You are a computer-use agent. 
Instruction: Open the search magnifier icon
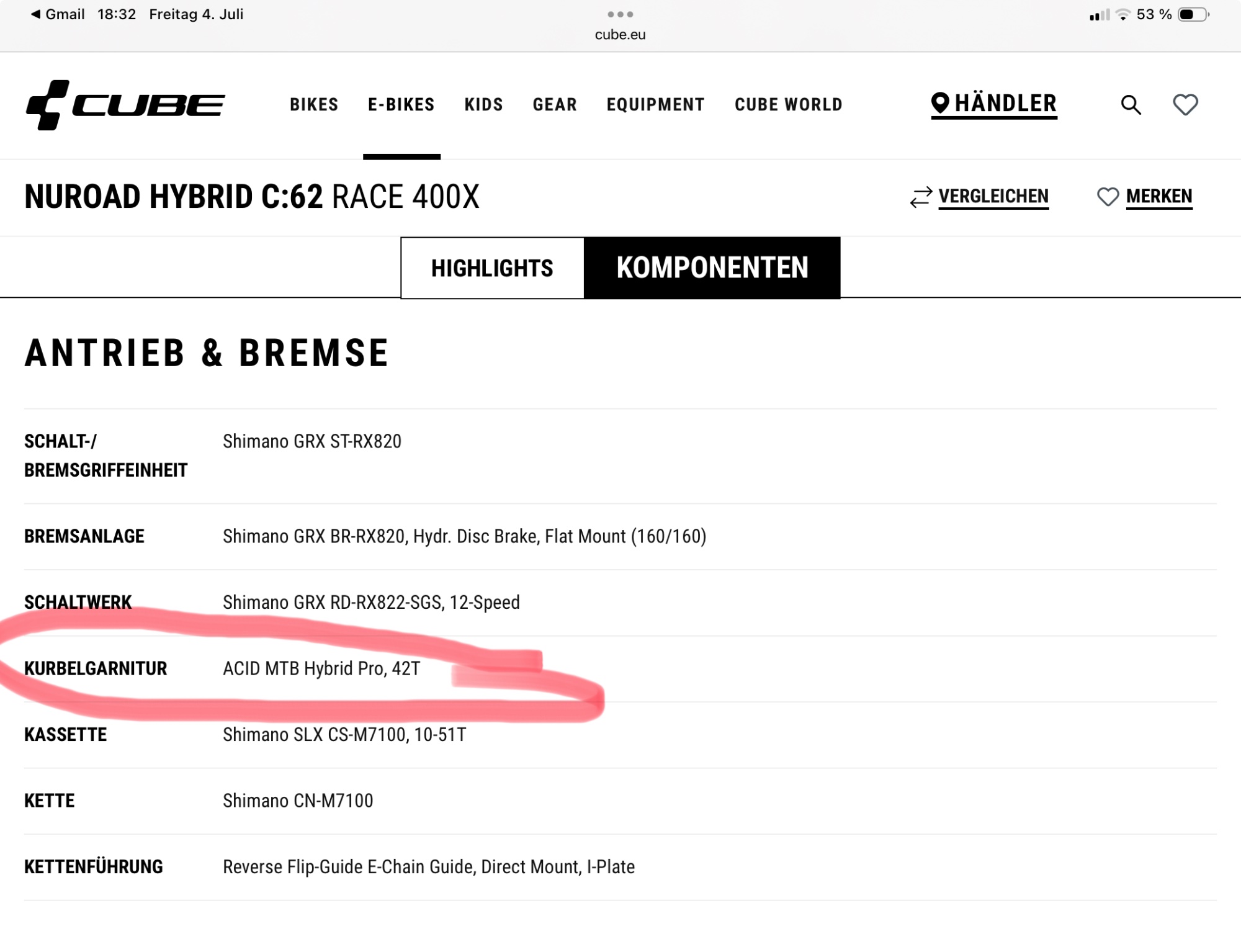(x=1131, y=105)
